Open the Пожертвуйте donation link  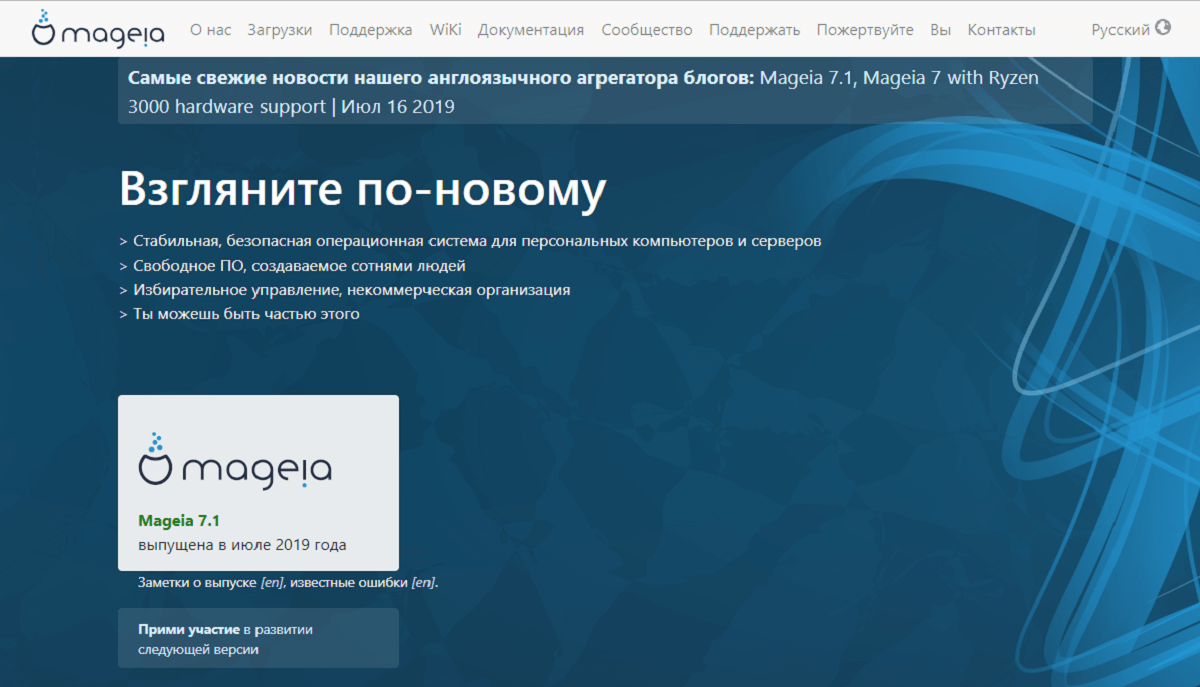864,30
